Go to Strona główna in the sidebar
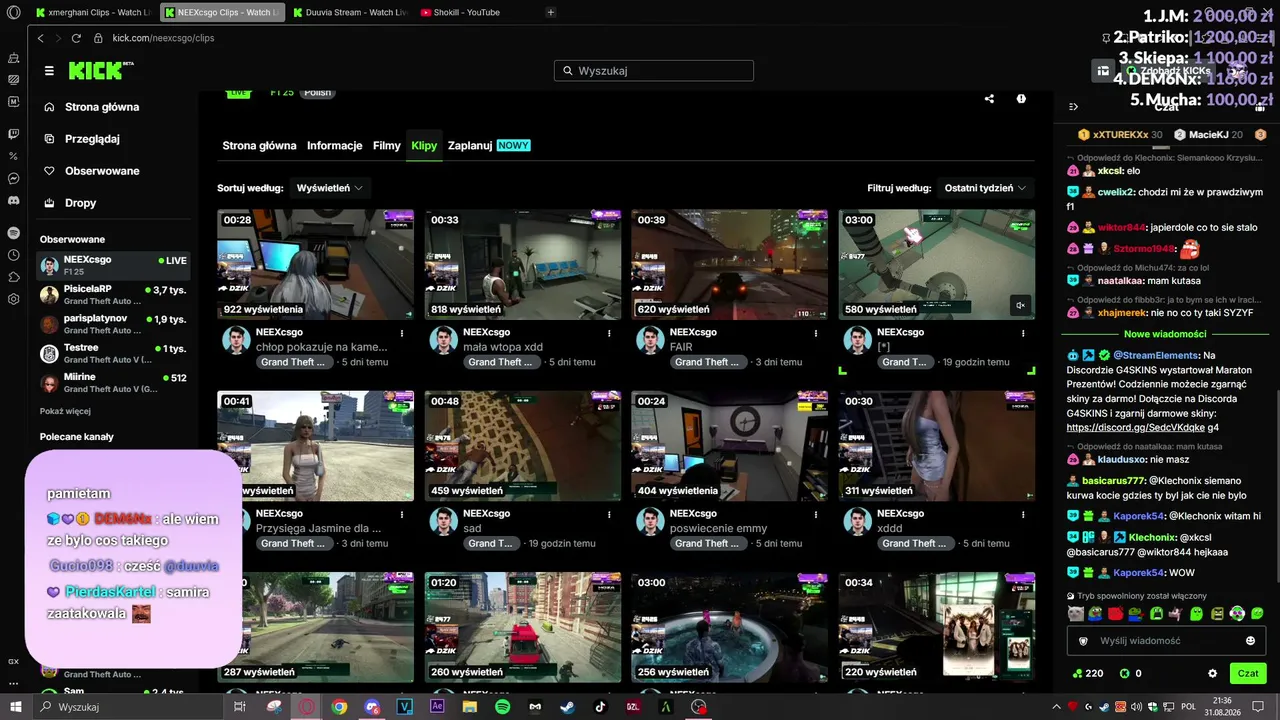Image resolution: width=1280 pixels, height=720 pixels. pyautogui.click(x=102, y=107)
